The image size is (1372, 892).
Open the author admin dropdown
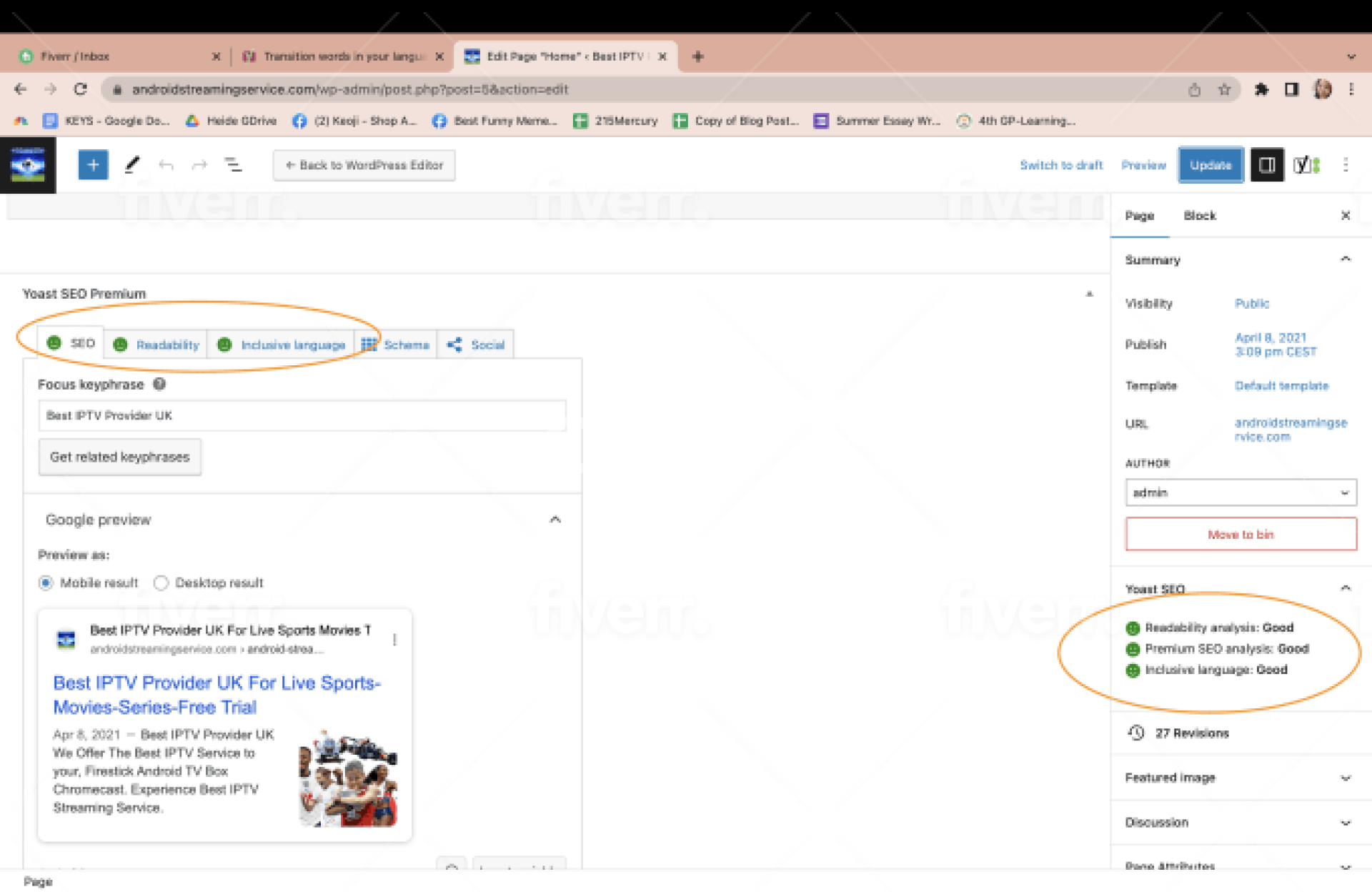(1240, 492)
